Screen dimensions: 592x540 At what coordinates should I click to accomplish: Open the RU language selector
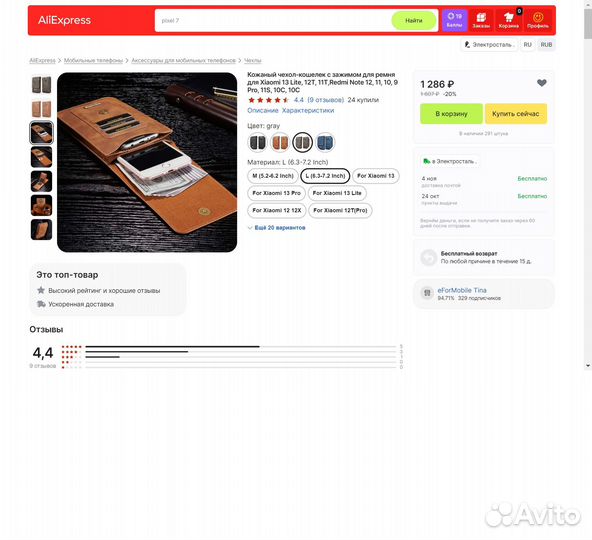point(527,45)
